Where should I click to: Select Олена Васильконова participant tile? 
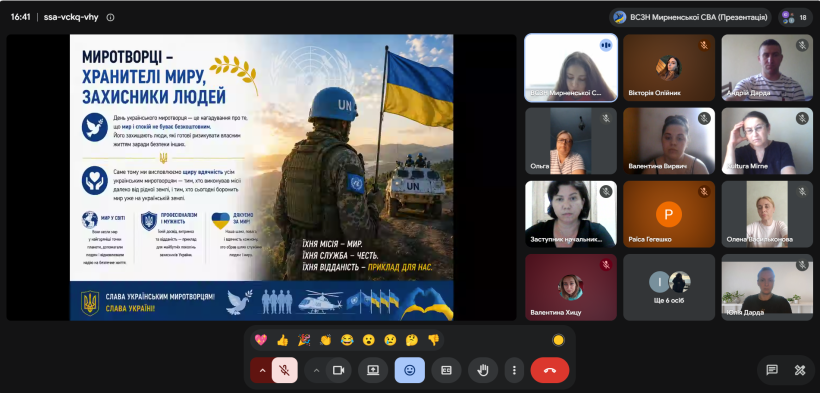767,214
